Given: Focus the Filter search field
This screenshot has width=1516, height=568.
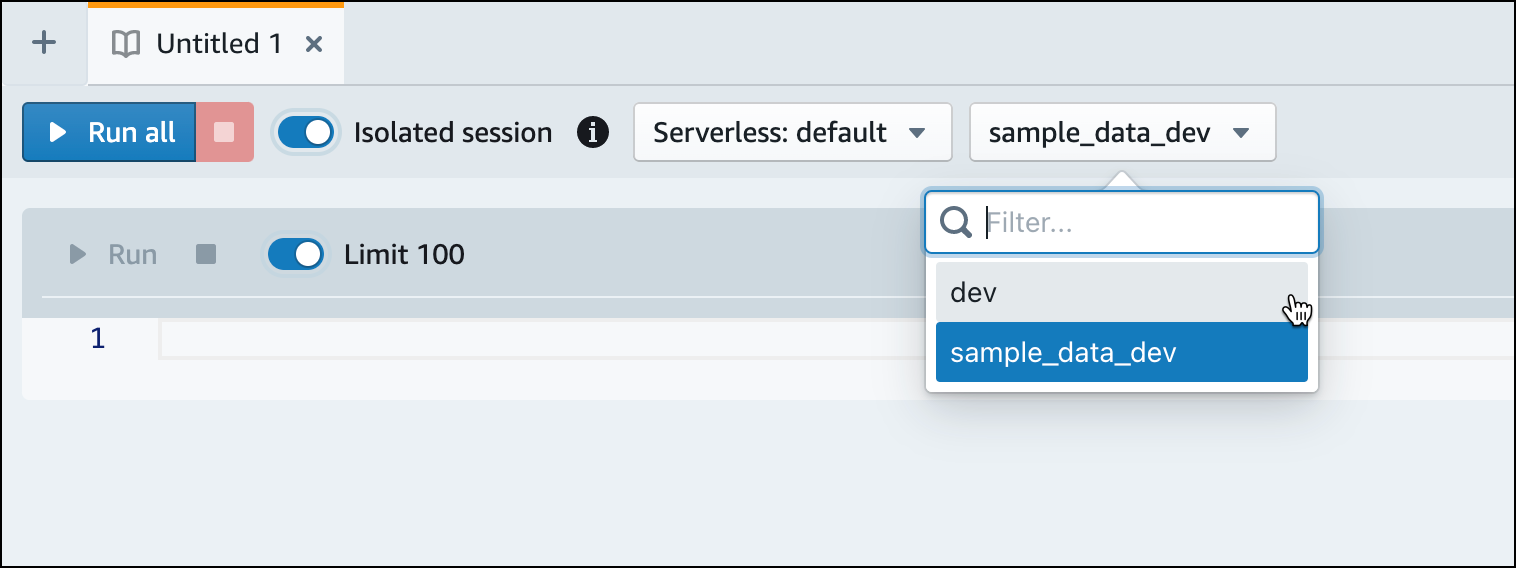Looking at the screenshot, I should tap(1140, 223).
